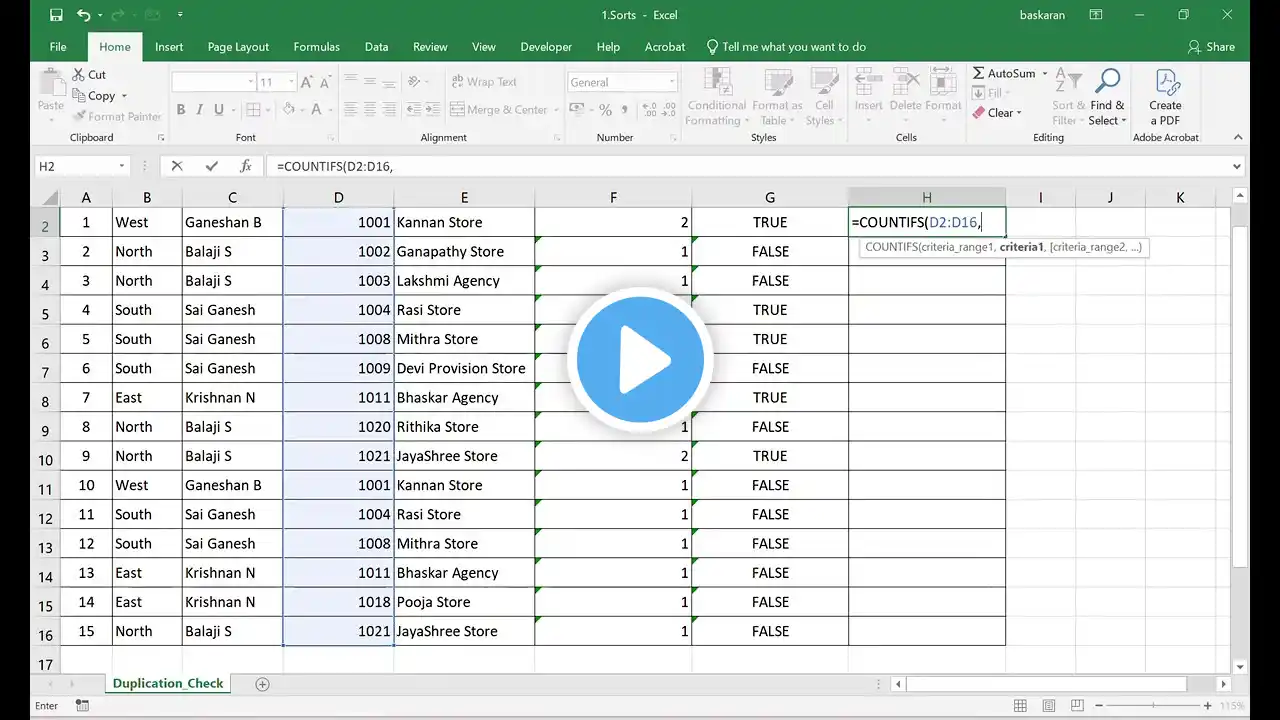
Task: Open the Duplication_Check sheet tab
Action: (168, 684)
